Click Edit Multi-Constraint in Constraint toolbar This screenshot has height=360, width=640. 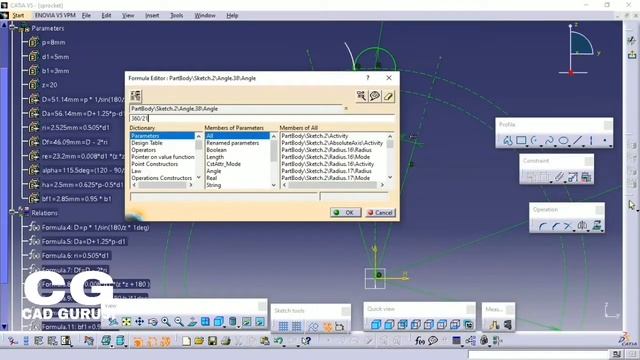coord(587,177)
